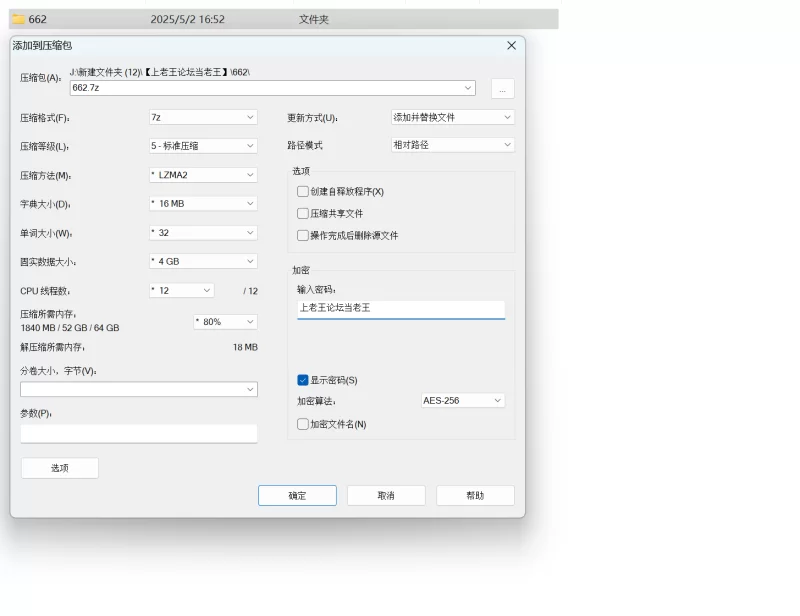Open the 固实数据大小 dropdown showing 4 GB

[203, 261]
